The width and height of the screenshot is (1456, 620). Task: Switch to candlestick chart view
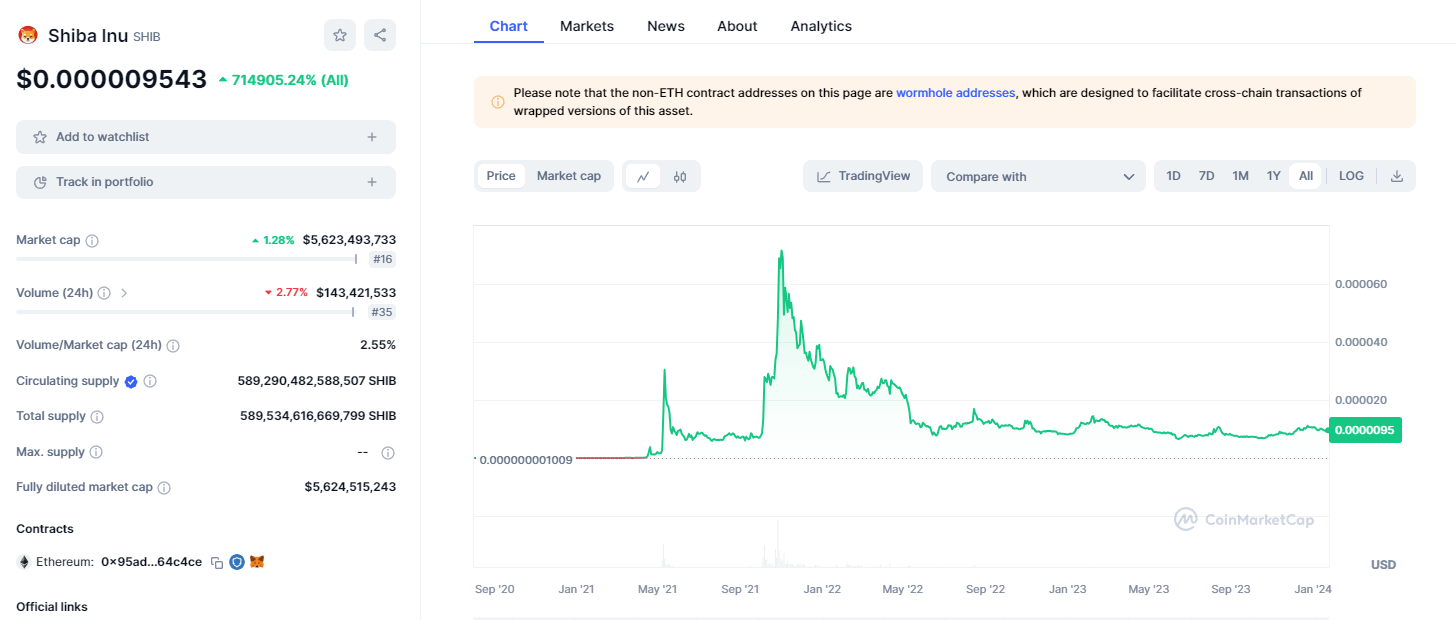(x=680, y=176)
